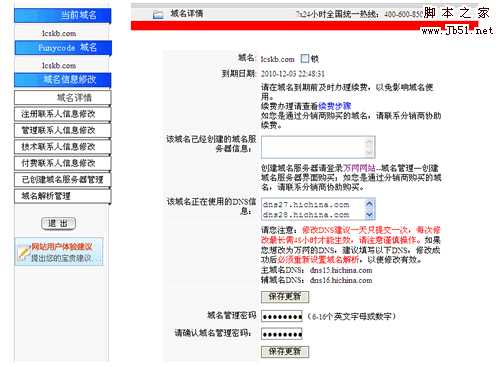The image size is (500, 367).
Task: Focus the 请确认域名管理密码 confirm field
Action: pos(282,334)
